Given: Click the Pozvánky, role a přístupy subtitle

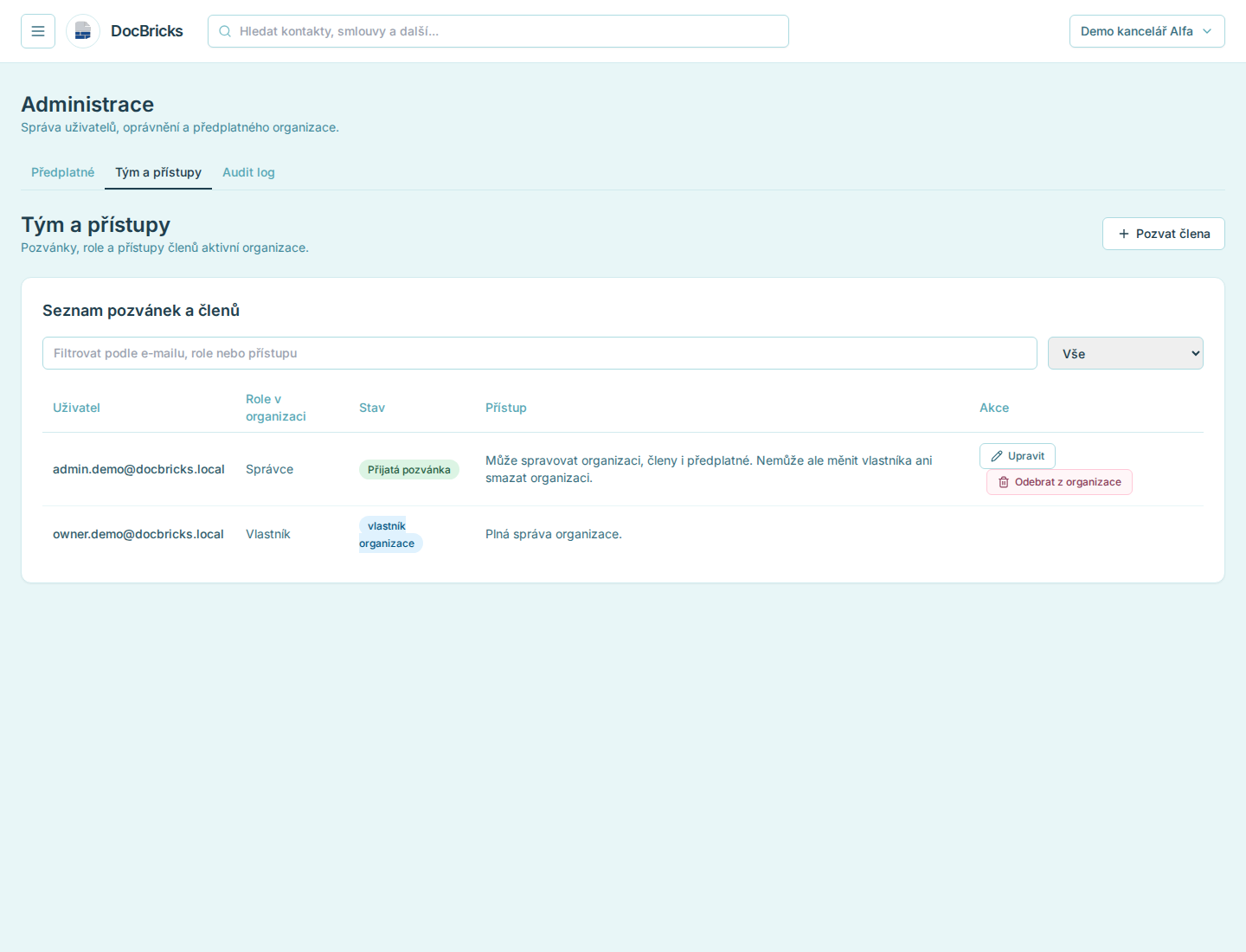Looking at the screenshot, I should tap(164, 248).
